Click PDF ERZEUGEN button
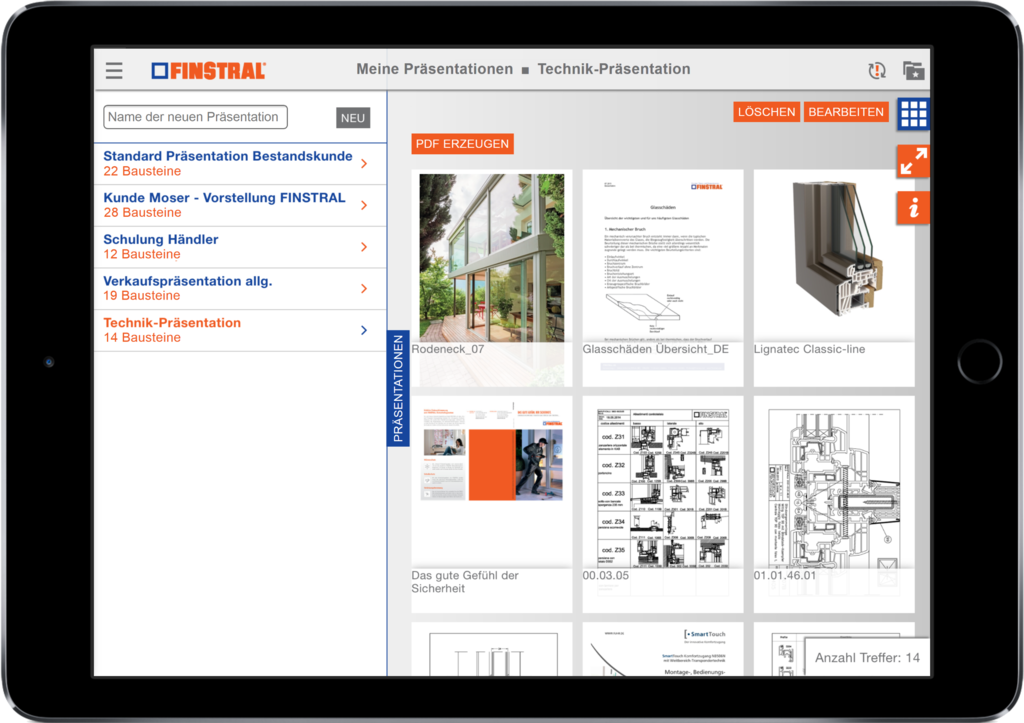1024x723 pixels. (462, 144)
